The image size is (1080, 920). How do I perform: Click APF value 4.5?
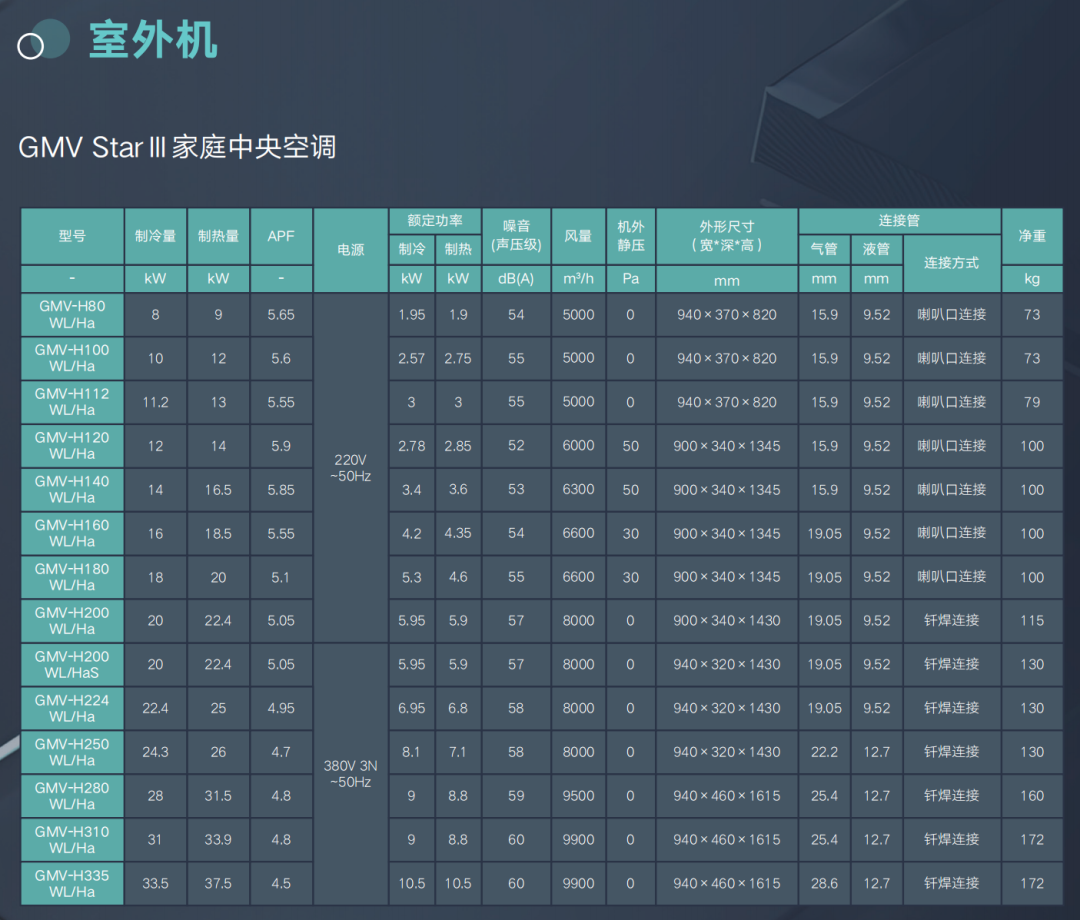281,883
